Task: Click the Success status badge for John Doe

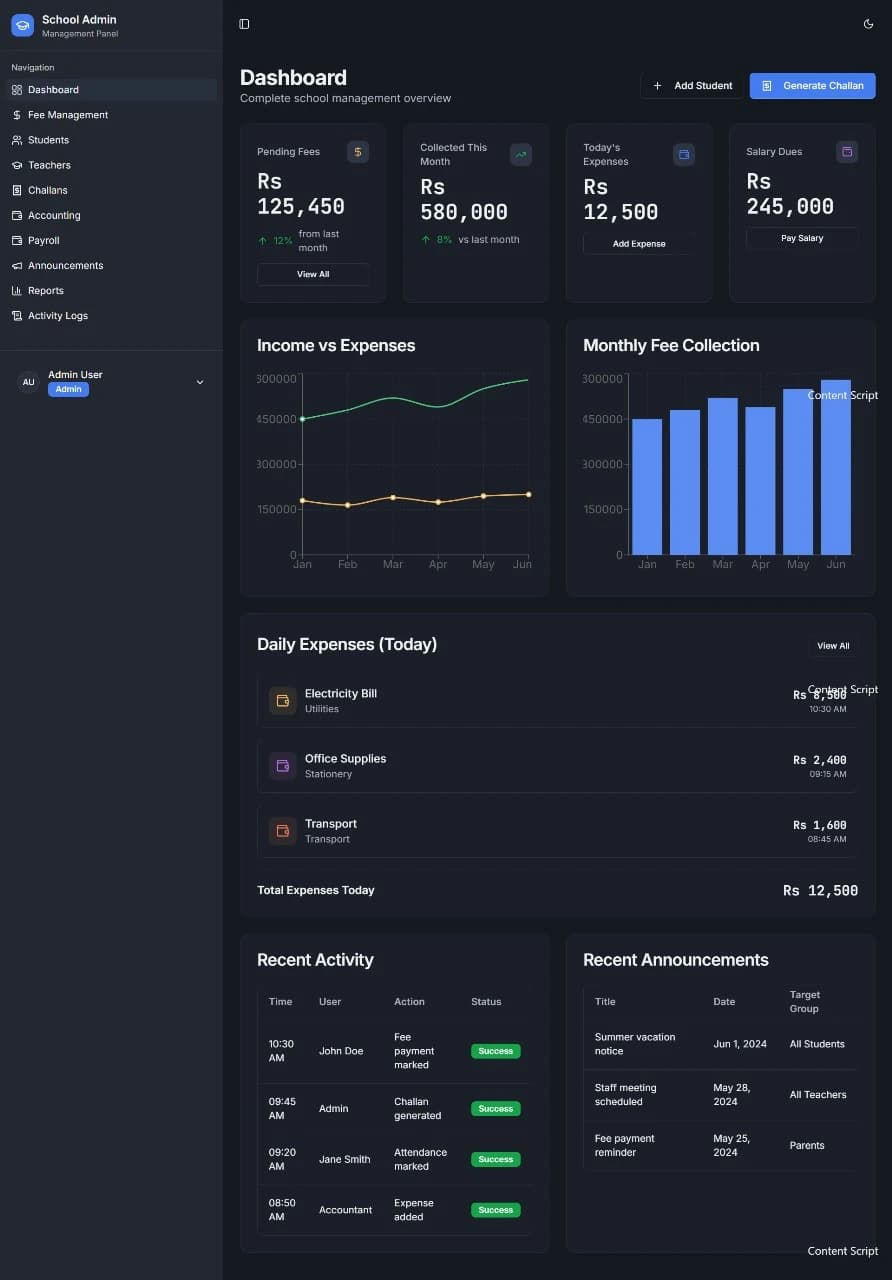Action: click(x=495, y=1051)
